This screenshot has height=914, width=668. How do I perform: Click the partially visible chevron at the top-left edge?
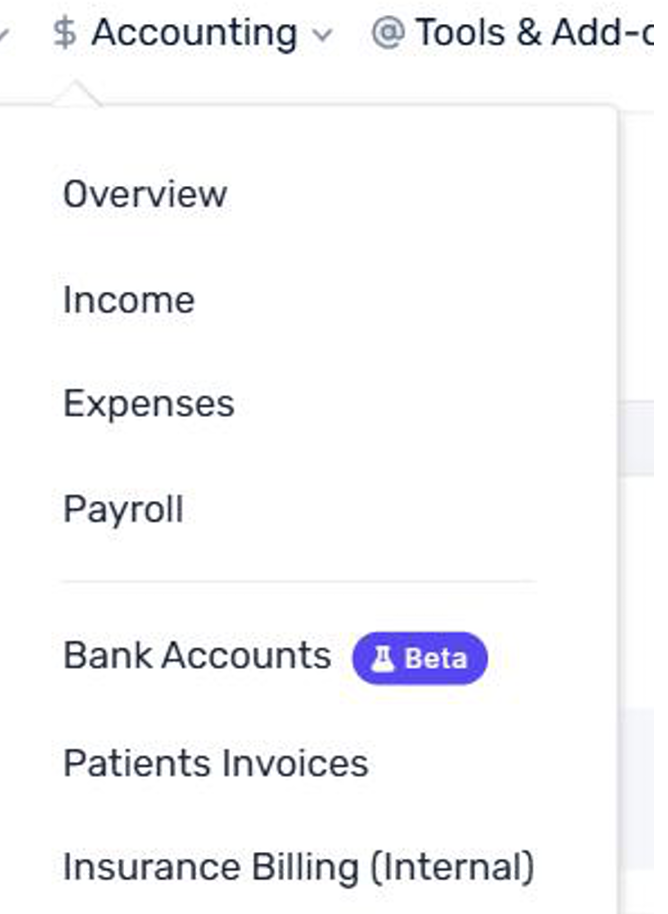[3, 35]
